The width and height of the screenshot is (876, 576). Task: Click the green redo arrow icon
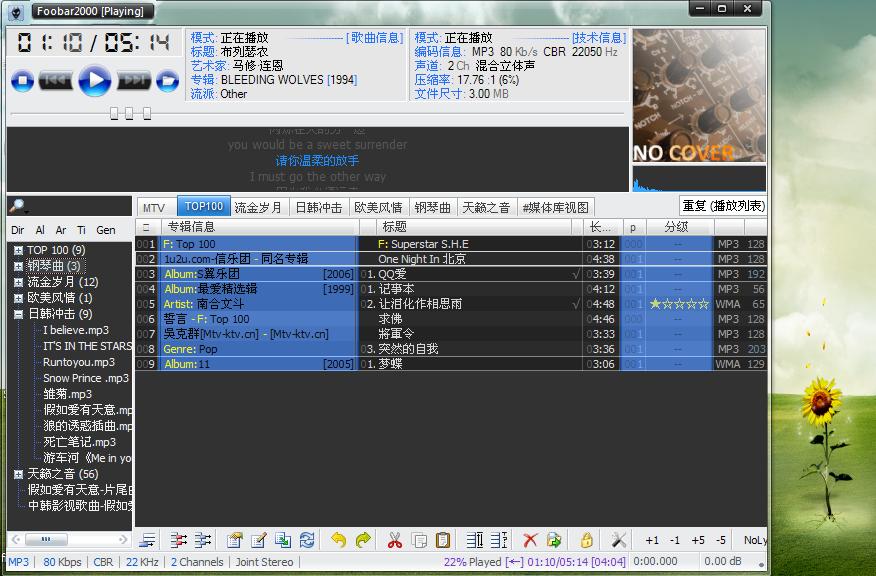(x=363, y=540)
